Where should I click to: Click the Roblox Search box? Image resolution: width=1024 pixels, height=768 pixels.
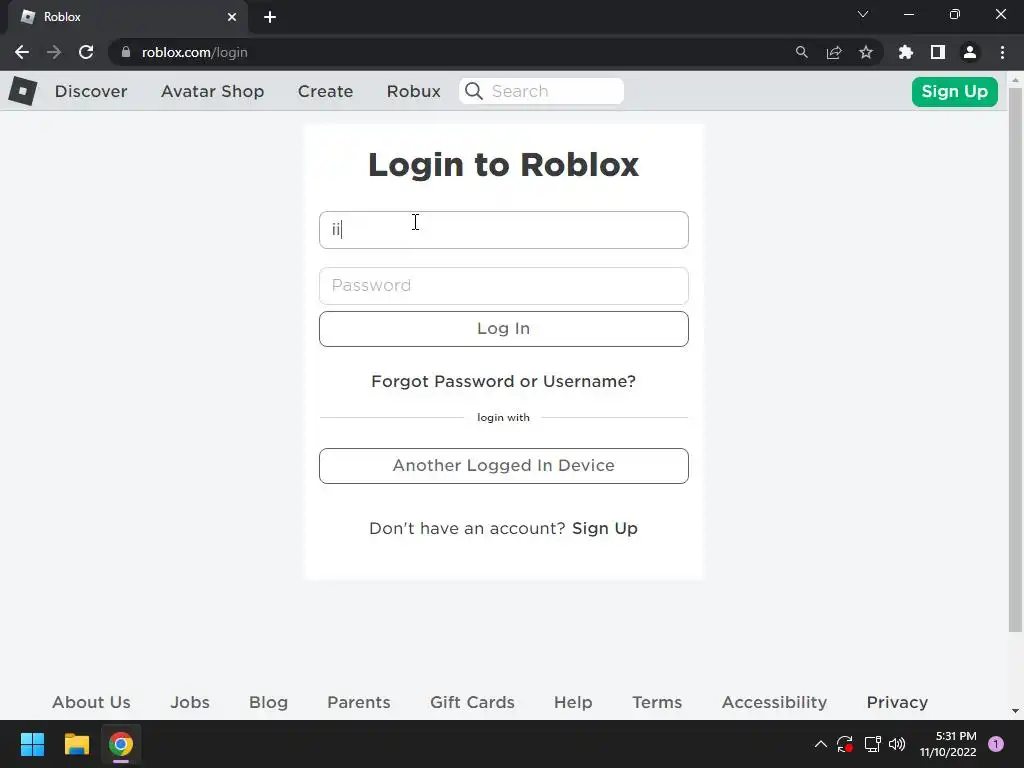pyautogui.click(x=541, y=91)
